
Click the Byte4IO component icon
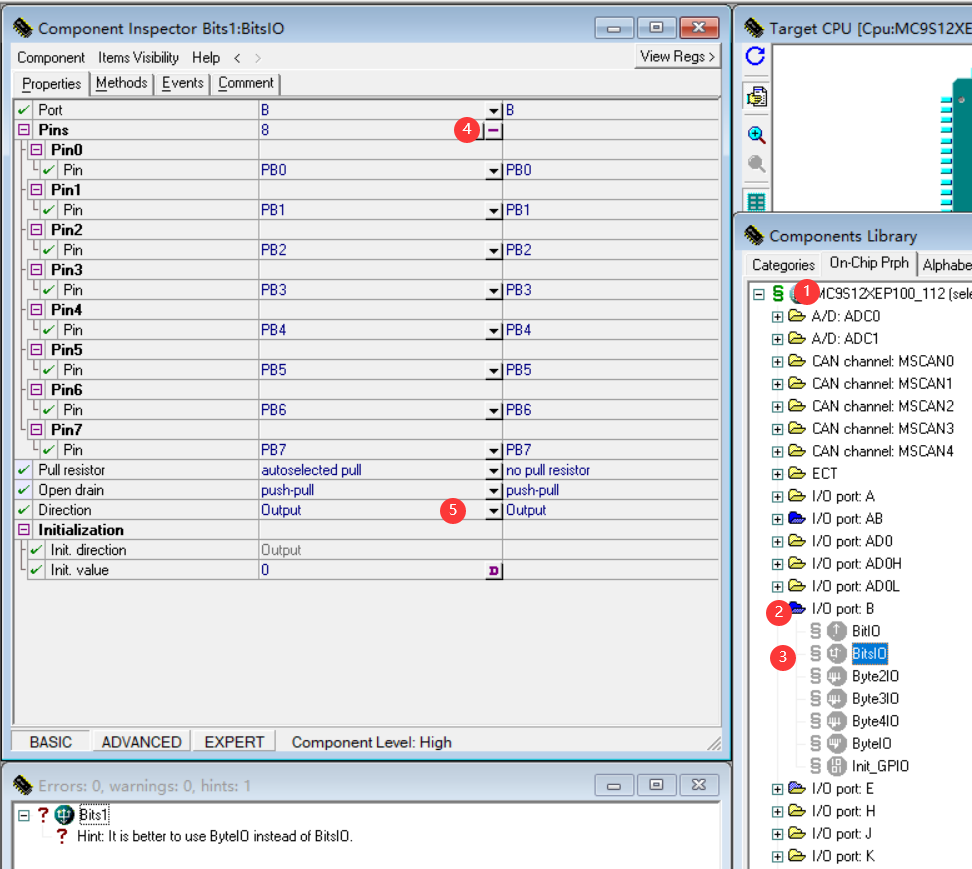tap(836, 721)
